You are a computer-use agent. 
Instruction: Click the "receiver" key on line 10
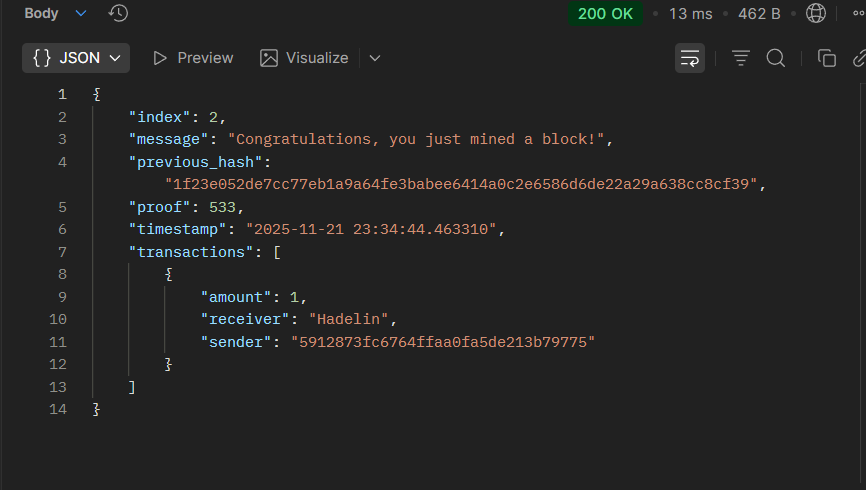(245, 319)
